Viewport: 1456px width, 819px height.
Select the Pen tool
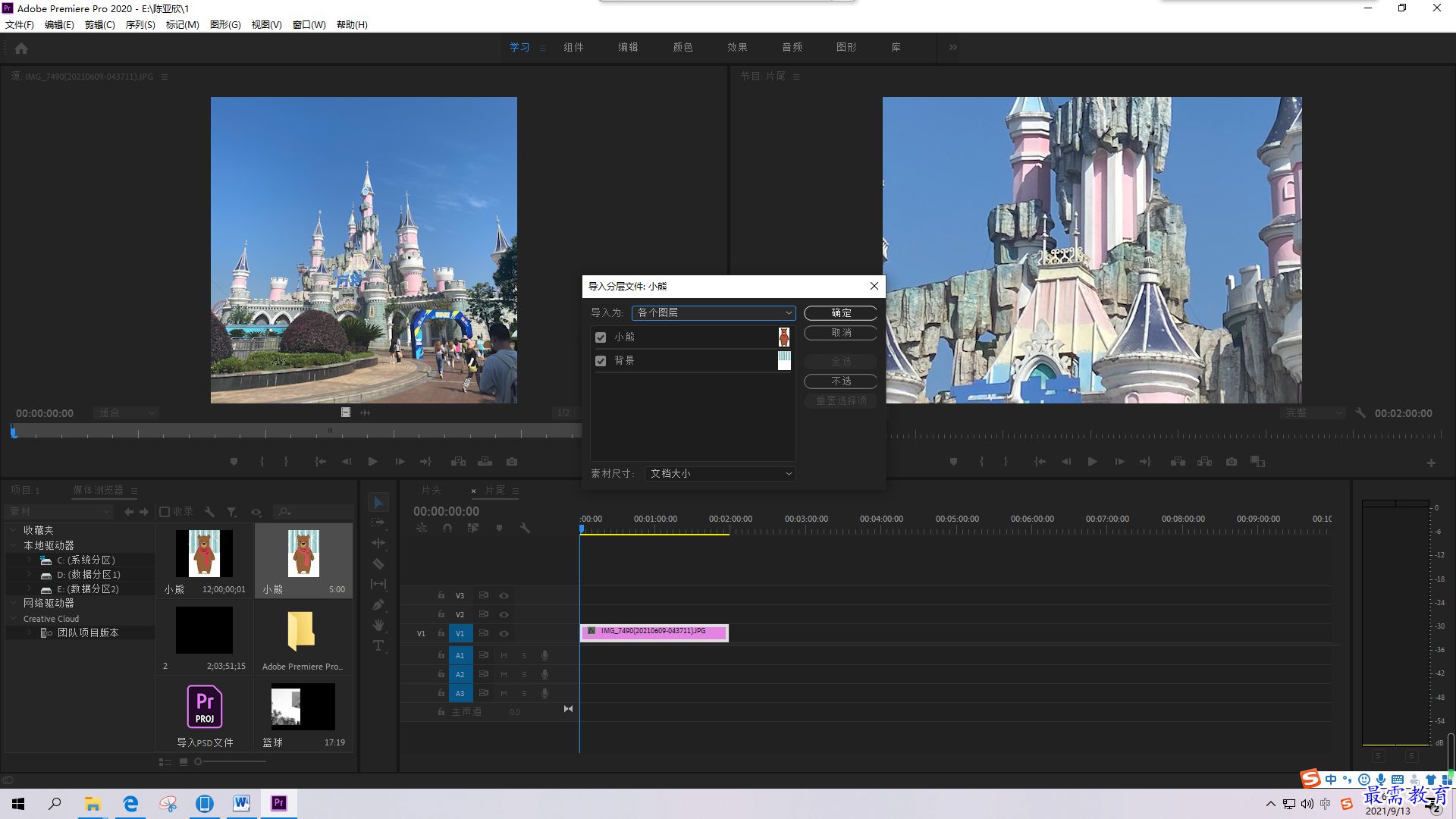click(378, 604)
